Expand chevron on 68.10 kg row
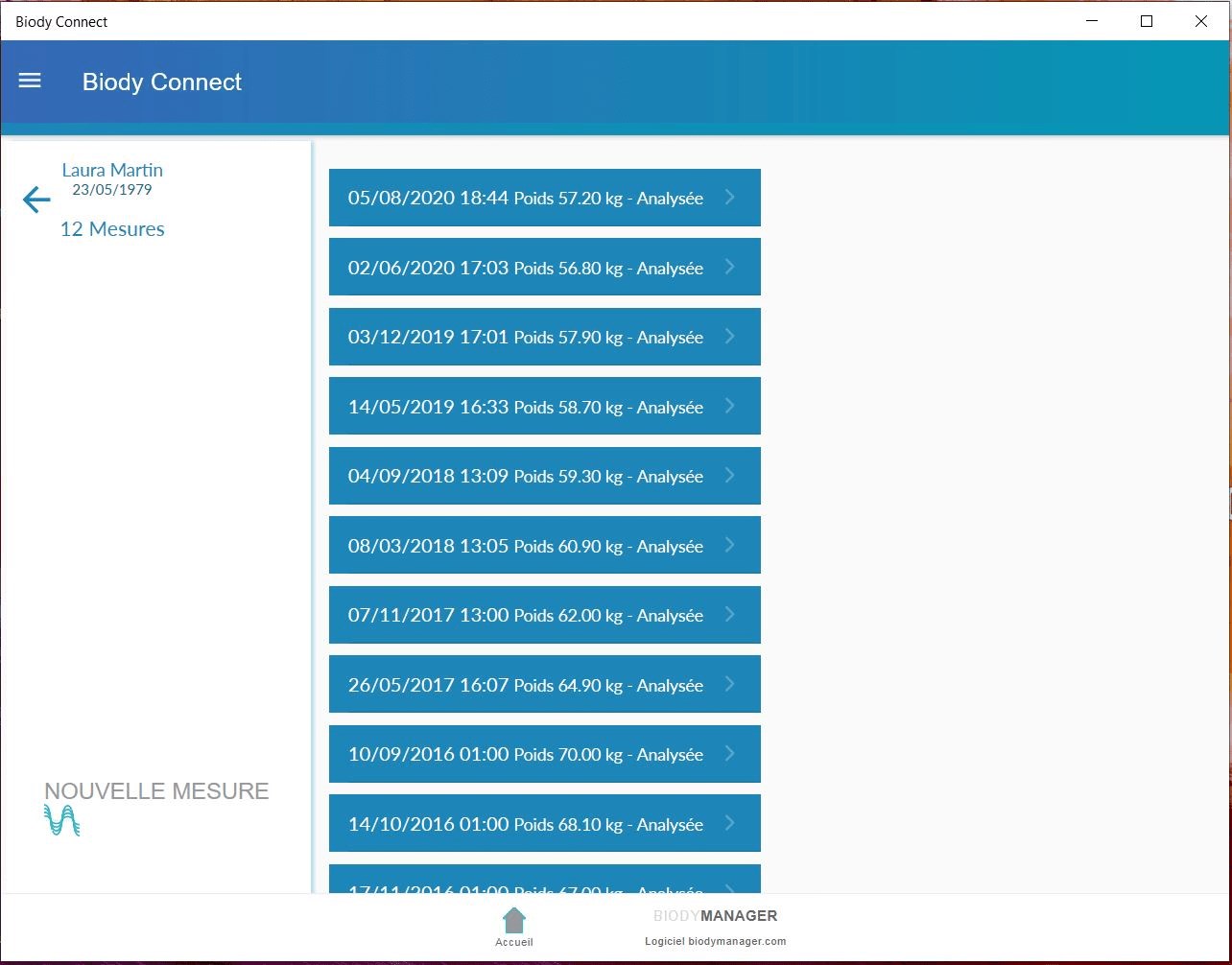This screenshot has width=1232, height=965. 729,823
